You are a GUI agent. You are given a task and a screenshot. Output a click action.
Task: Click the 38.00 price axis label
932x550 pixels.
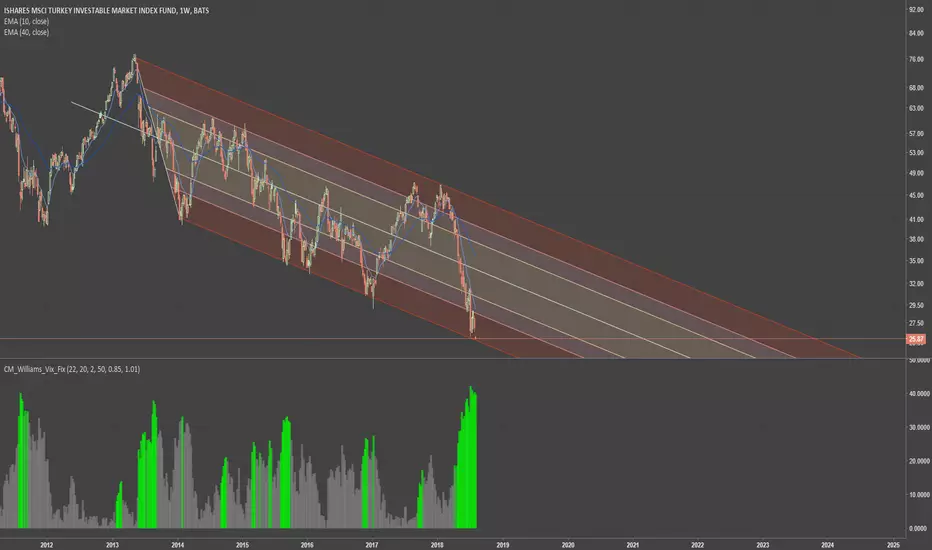[916, 240]
